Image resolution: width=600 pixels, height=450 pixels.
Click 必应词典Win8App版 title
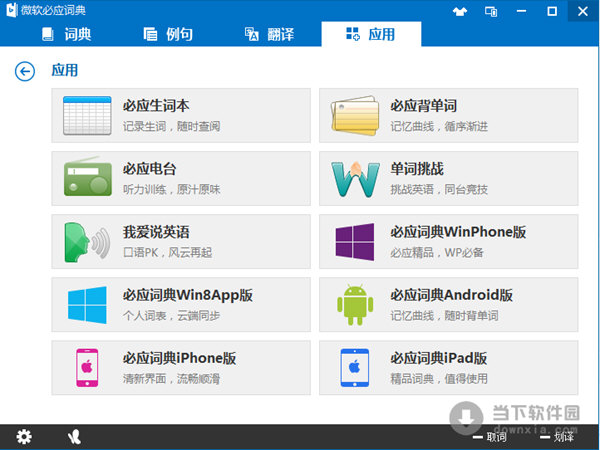tap(188, 295)
